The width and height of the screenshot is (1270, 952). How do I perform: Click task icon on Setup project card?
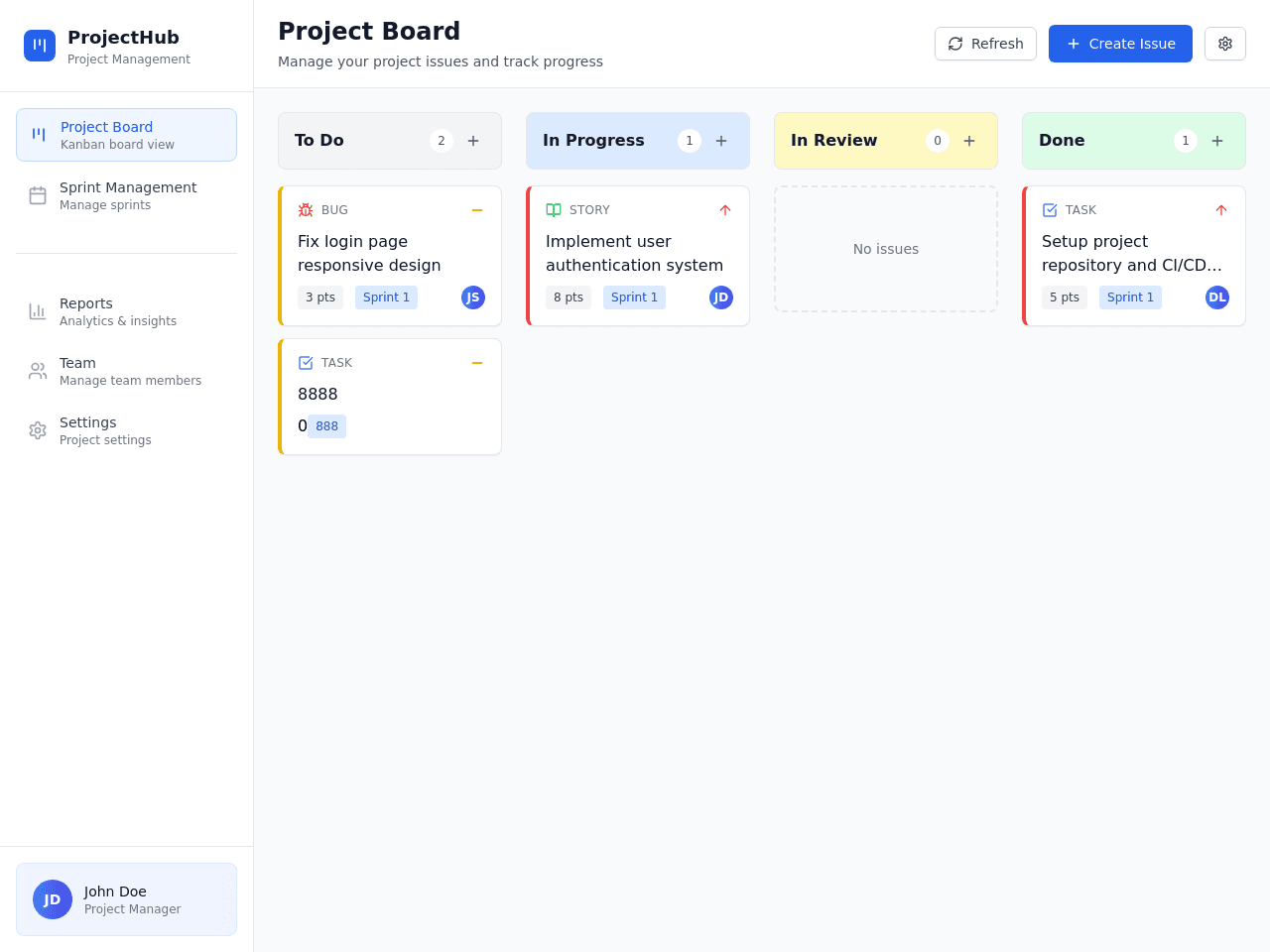(1050, 210)
